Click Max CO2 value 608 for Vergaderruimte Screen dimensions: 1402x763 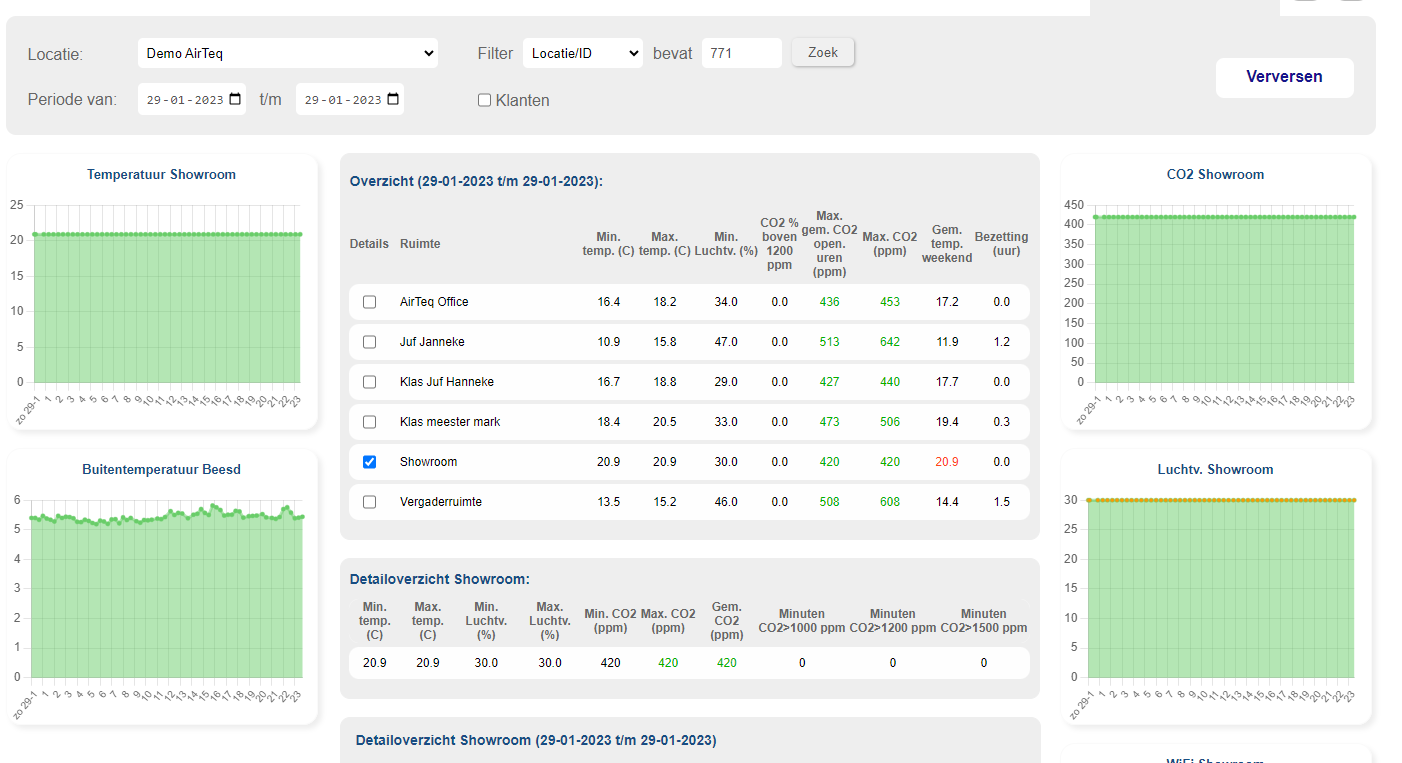[x=890, y=502]
